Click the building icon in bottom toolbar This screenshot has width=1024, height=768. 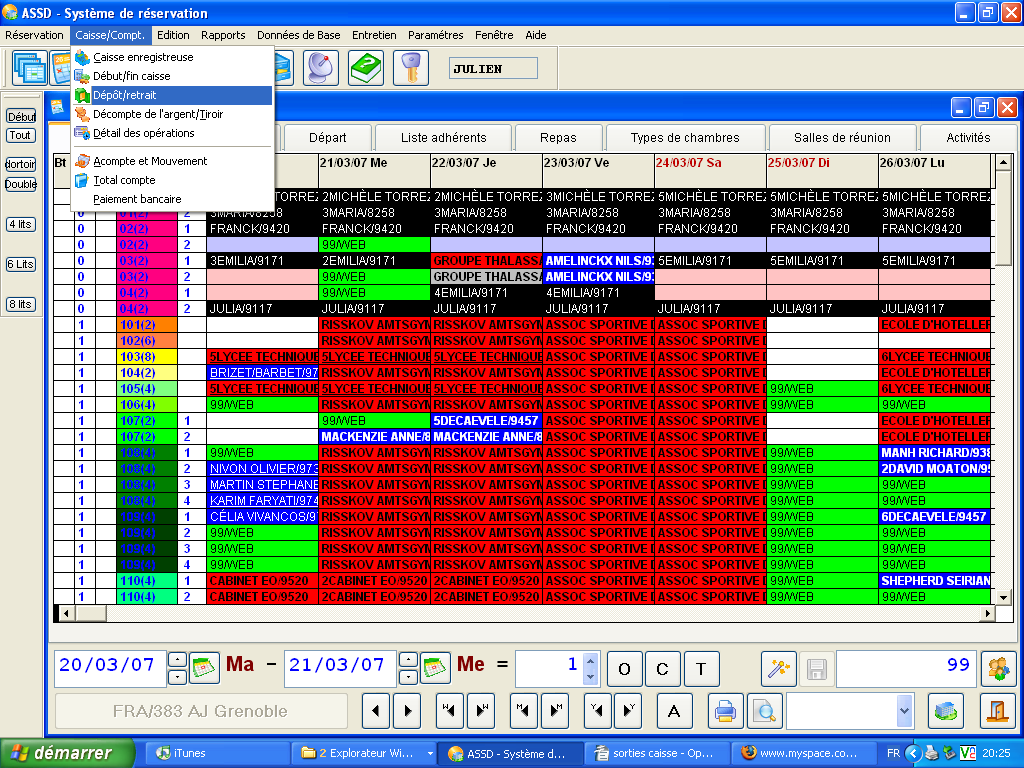click(946, 711)
